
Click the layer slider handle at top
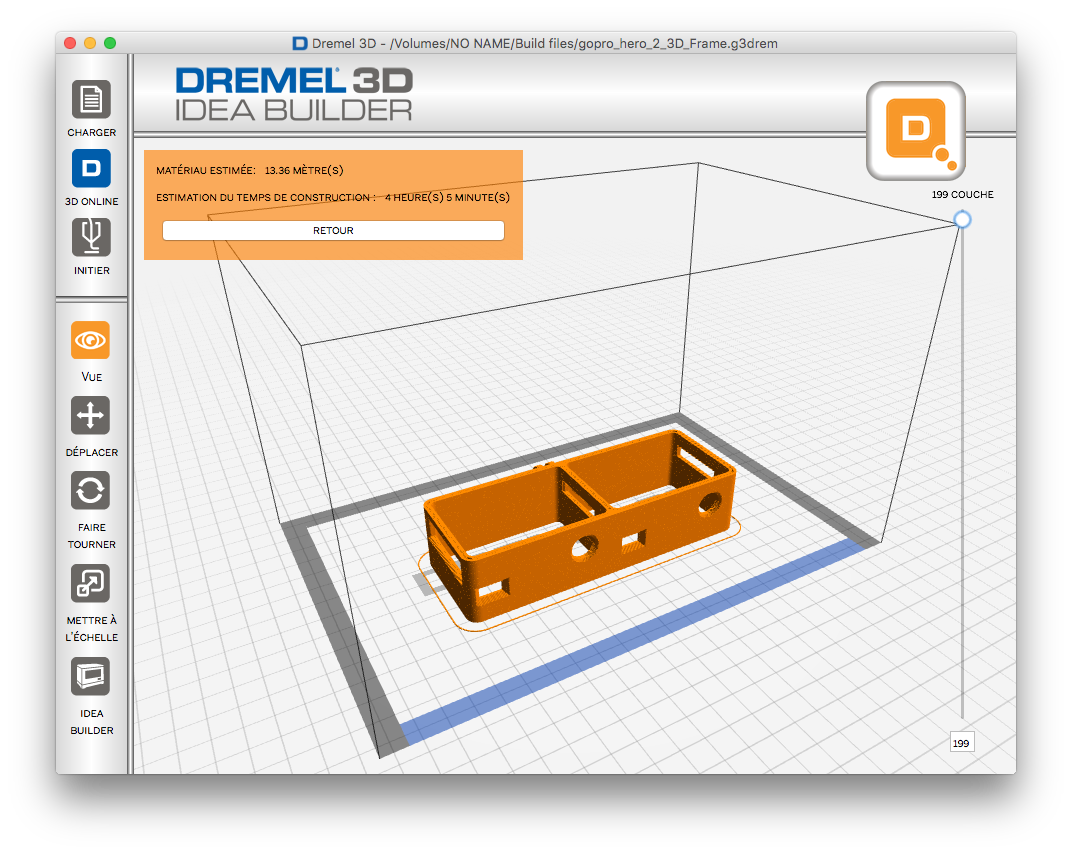[962, 219]
